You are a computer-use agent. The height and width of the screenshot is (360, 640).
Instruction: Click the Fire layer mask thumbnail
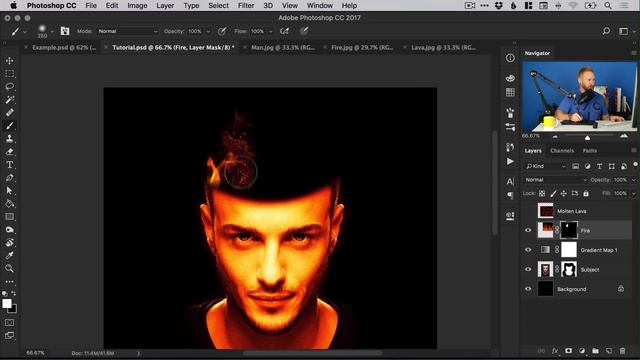(569, 230)
